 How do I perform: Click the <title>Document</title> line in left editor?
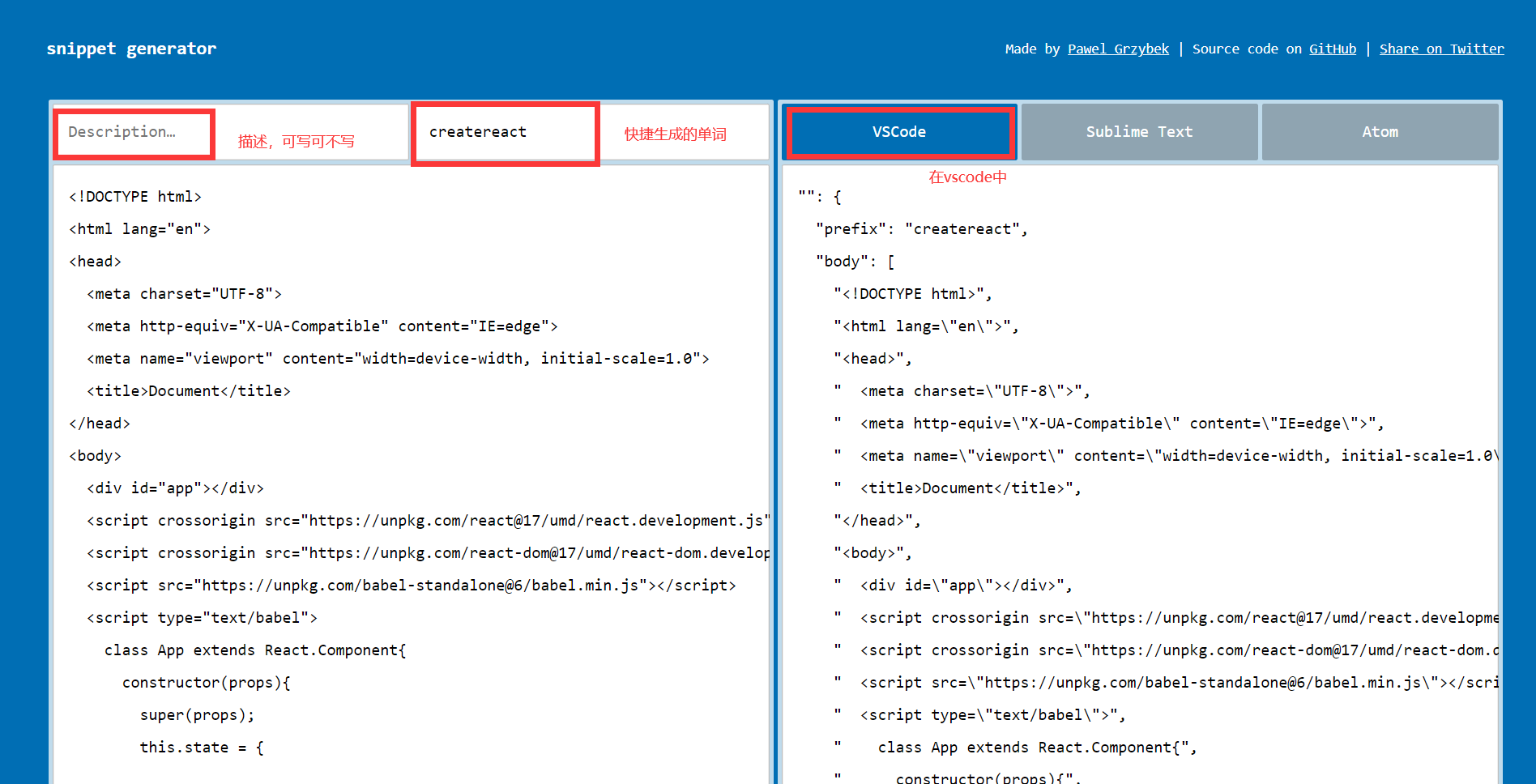point(189,391)
